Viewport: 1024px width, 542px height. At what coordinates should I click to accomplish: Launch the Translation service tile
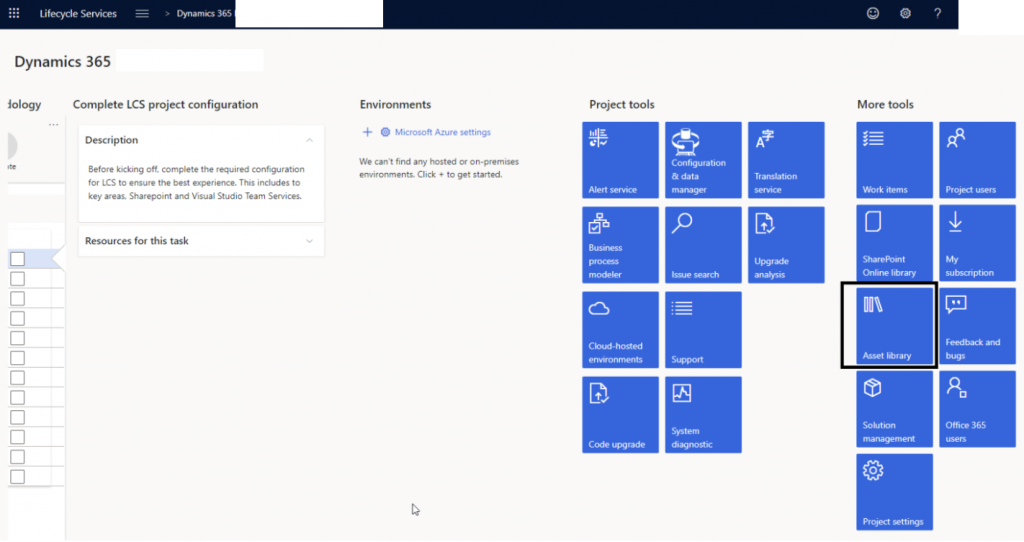pyautogui.click(x=786, y=160)
